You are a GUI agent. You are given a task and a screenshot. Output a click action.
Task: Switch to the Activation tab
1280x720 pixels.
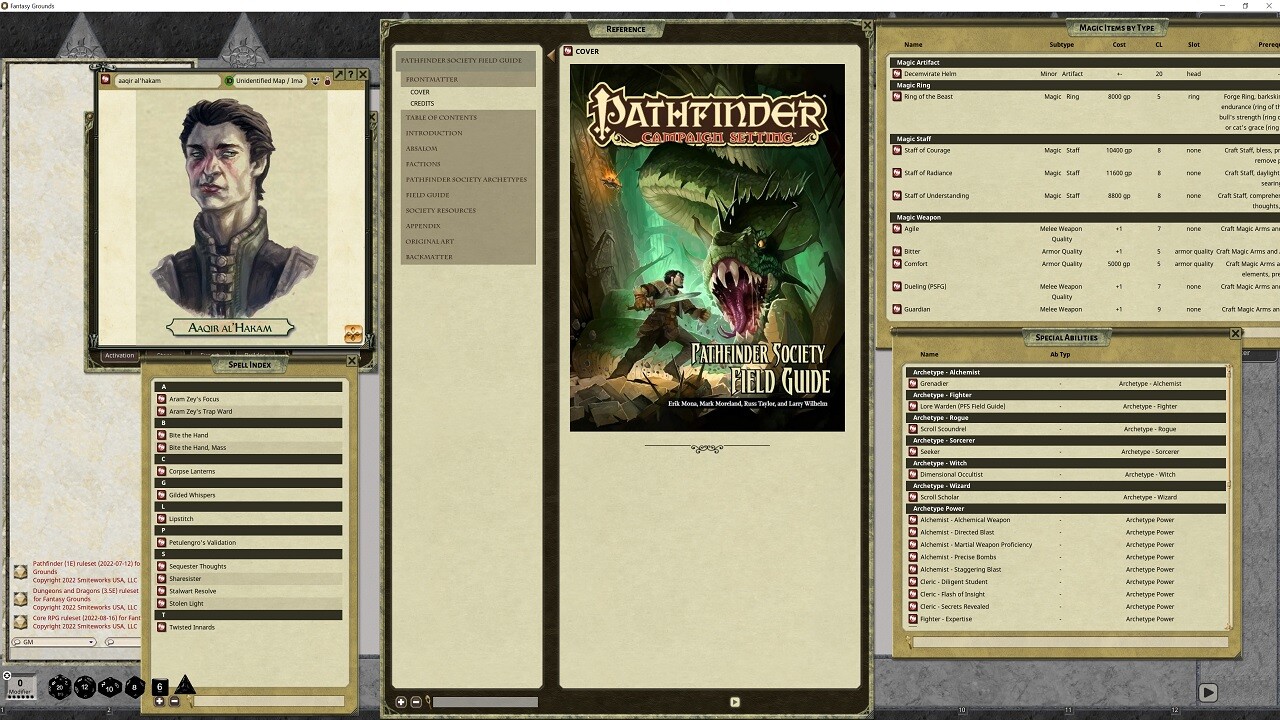[119, 355]
